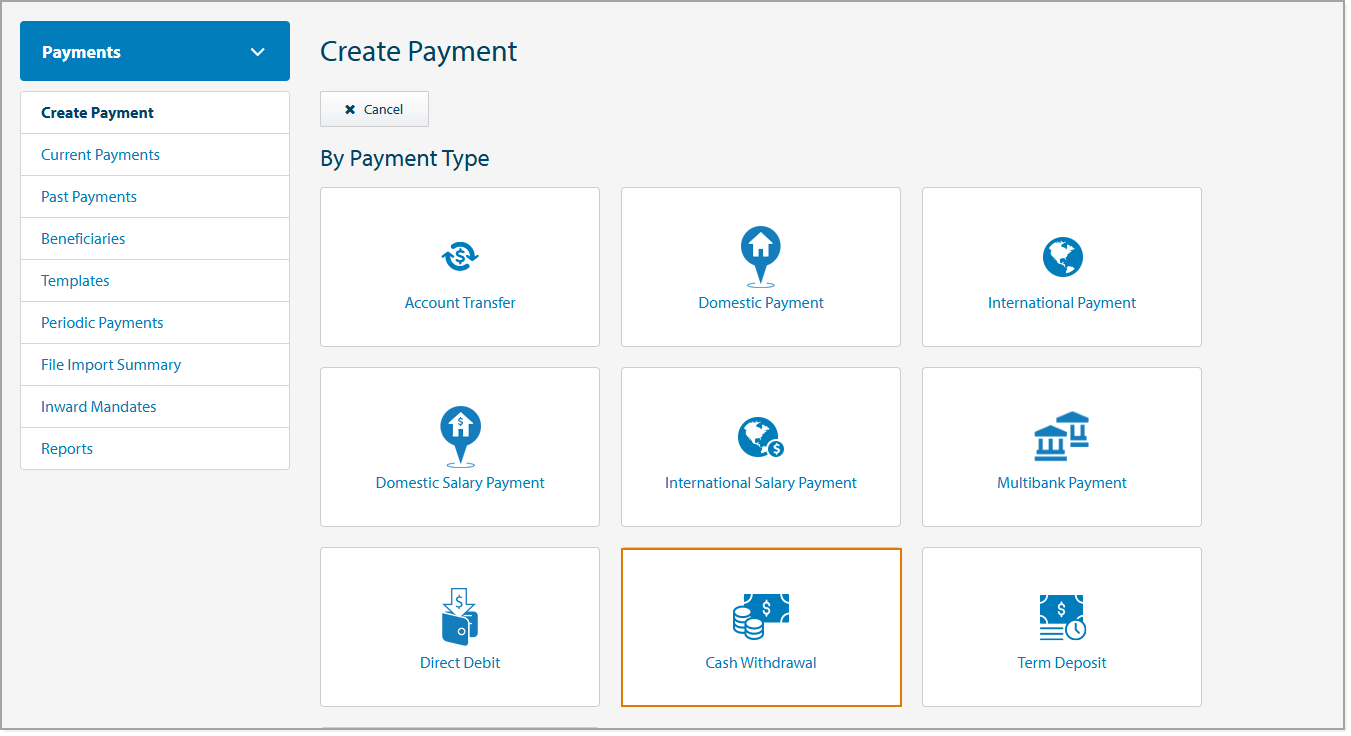Open Domestic Salary Payment
The image size is (1351, 736).
point(459,447)
